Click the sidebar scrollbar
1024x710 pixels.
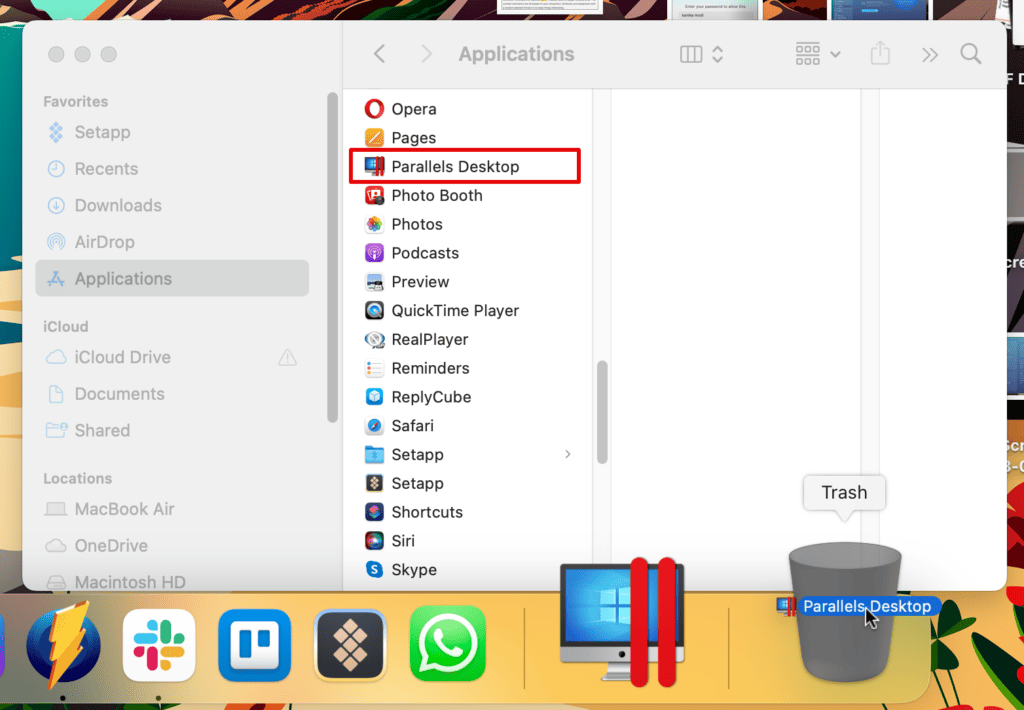pyautogui.click(x=332, y=257)
